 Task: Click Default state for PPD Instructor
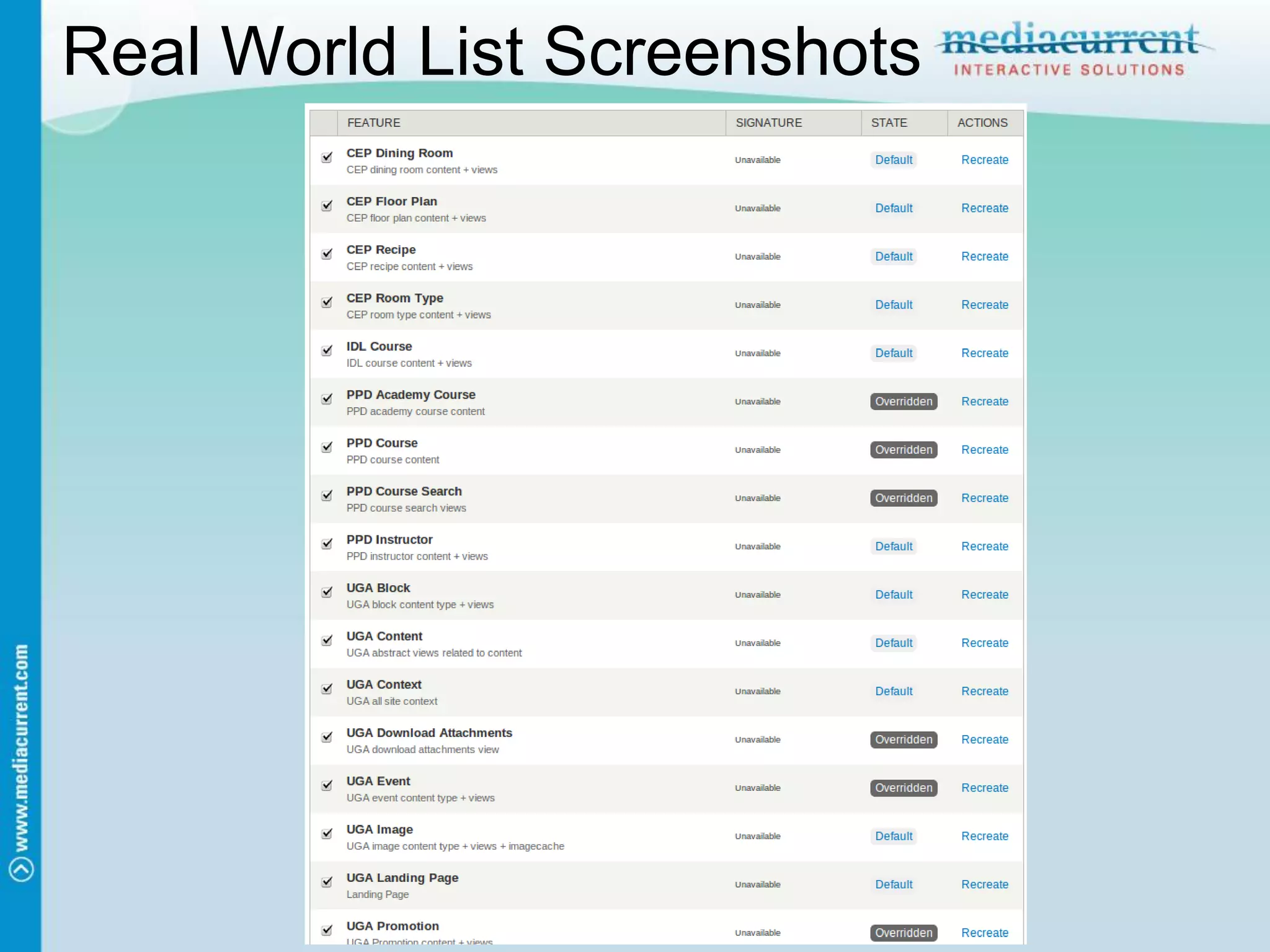[894, 547]
